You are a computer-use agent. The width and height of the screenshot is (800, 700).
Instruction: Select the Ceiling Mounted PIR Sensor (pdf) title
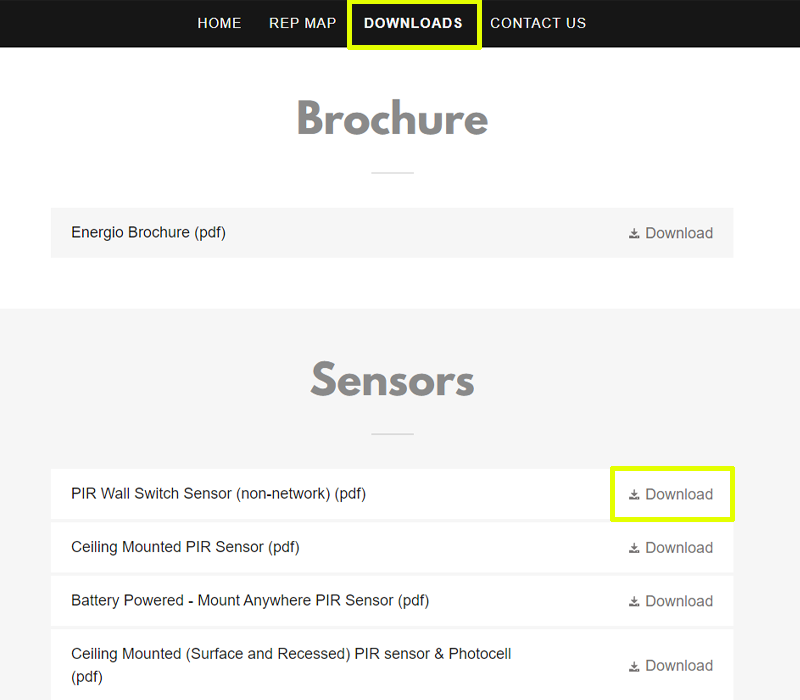pos(185,547)
